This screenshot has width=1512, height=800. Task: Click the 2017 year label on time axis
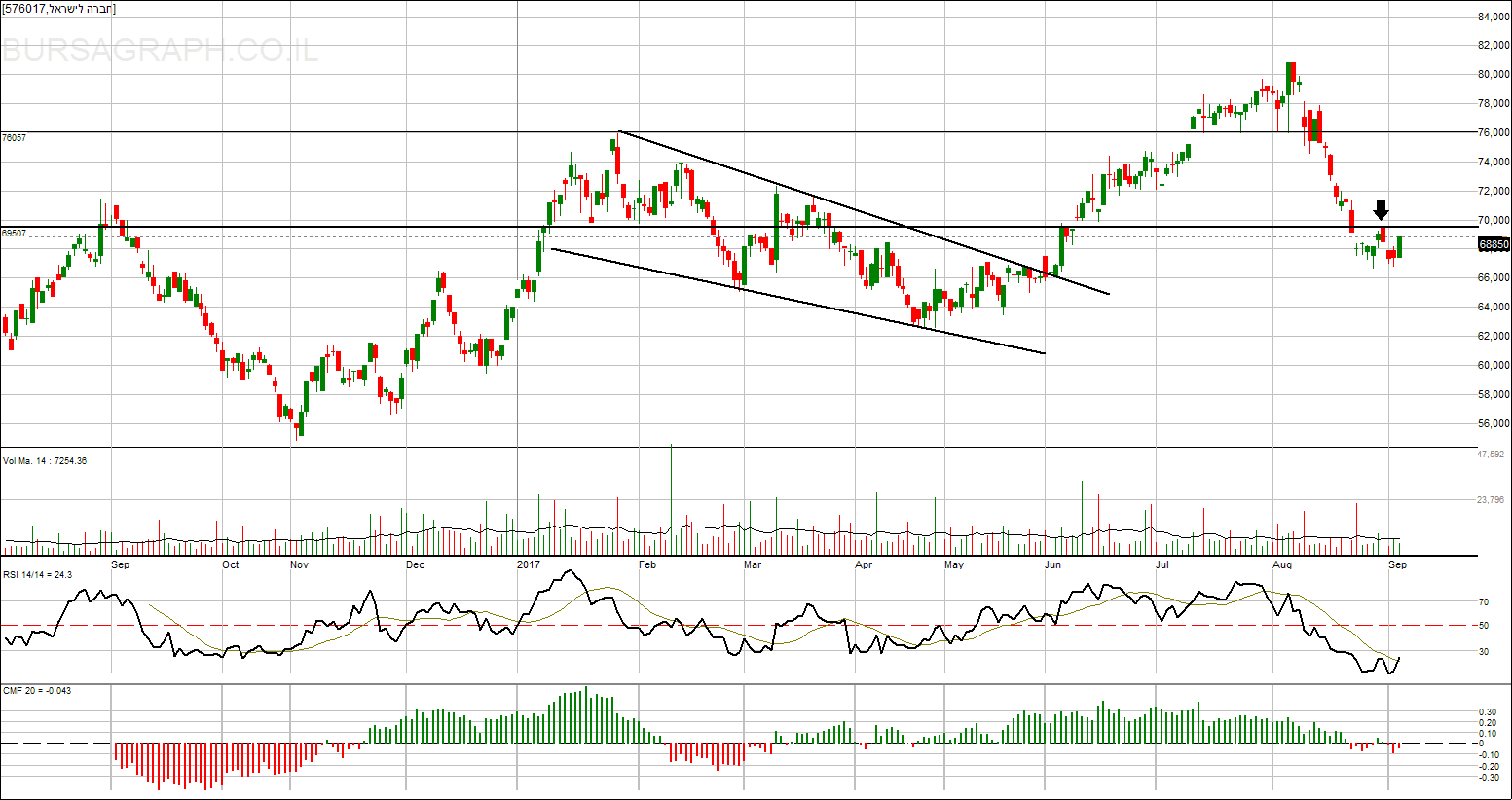[x=529, y=564]
